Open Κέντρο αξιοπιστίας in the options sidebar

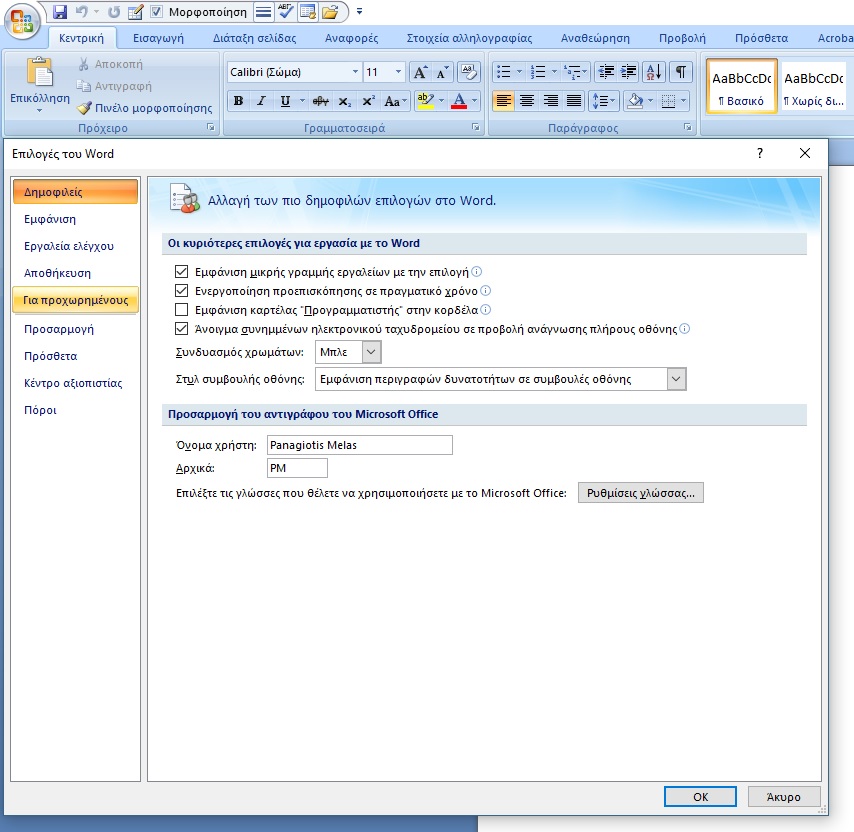pyautogui.click(x=75, y=383)
